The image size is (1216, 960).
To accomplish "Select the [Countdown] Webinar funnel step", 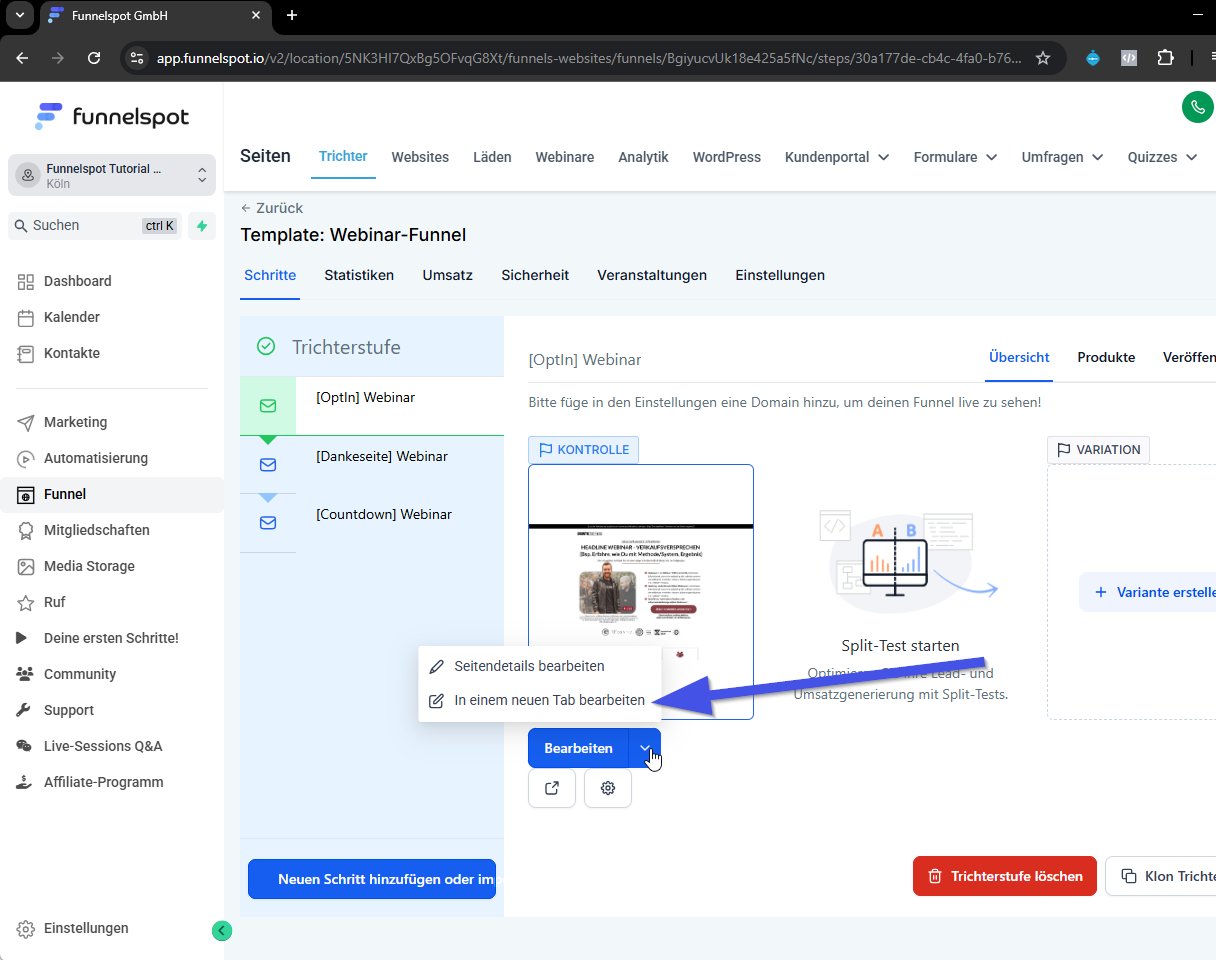I will (x=372, y=523).
